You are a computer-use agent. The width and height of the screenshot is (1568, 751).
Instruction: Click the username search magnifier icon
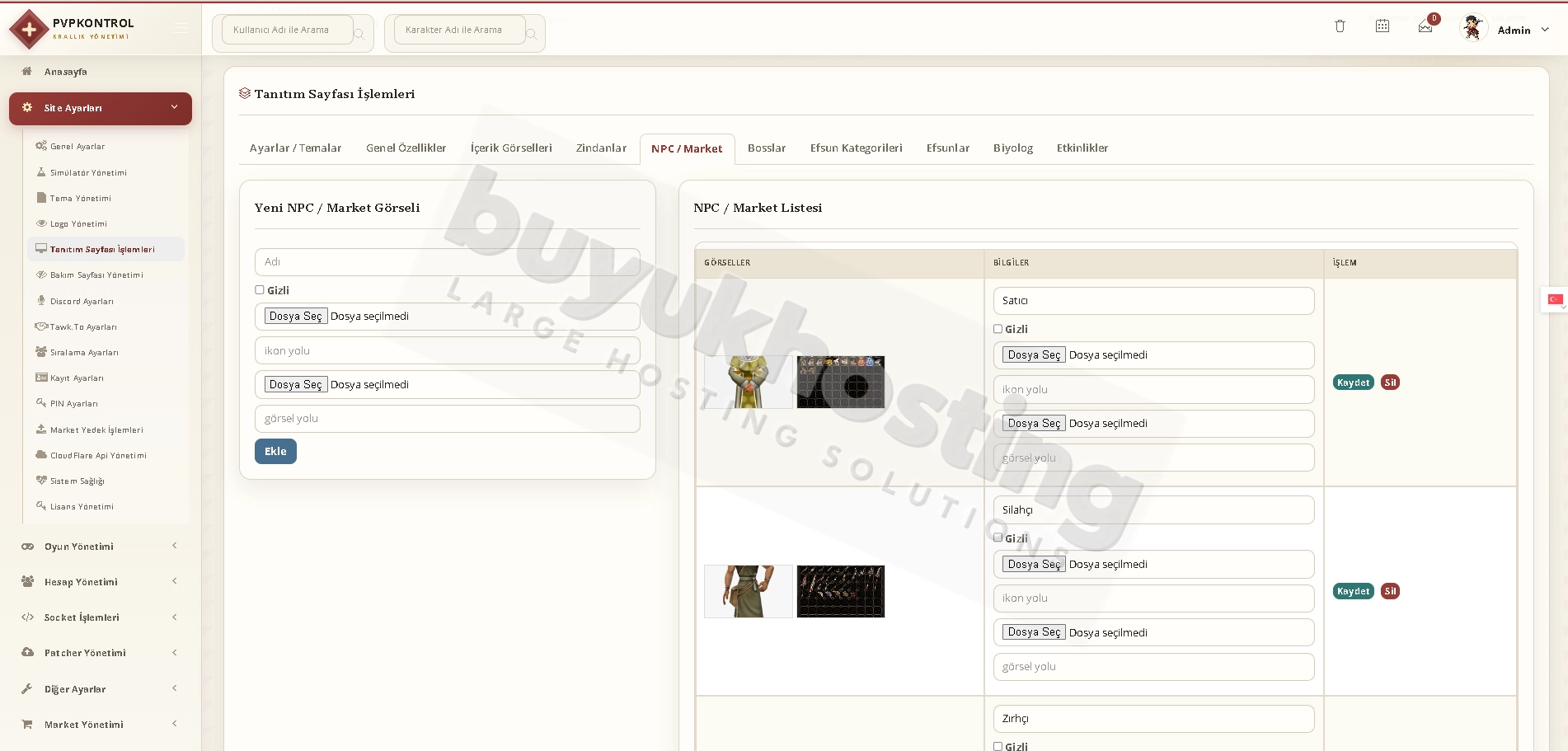click(x=359, y=34)
